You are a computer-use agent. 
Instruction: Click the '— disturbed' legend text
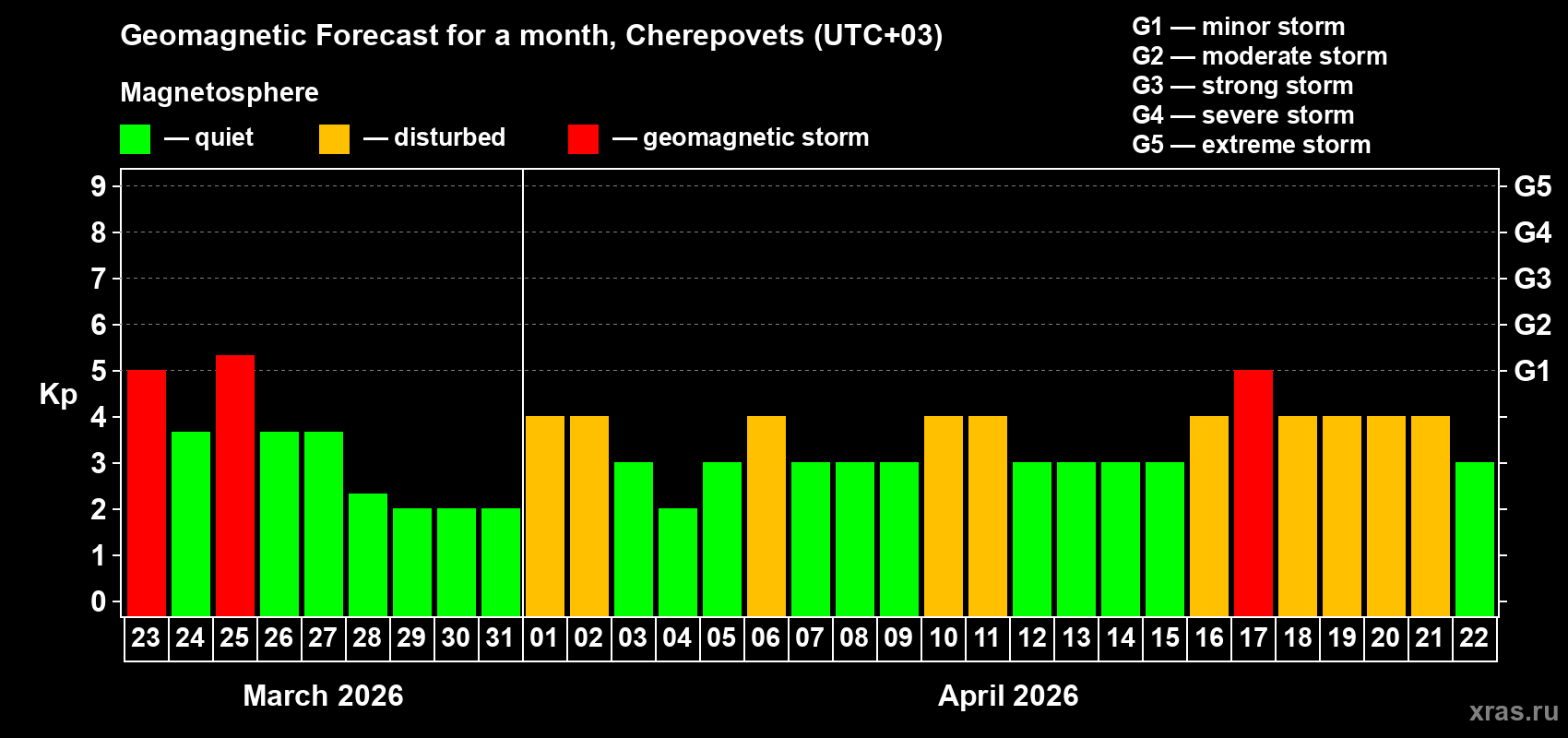point(434,137)
